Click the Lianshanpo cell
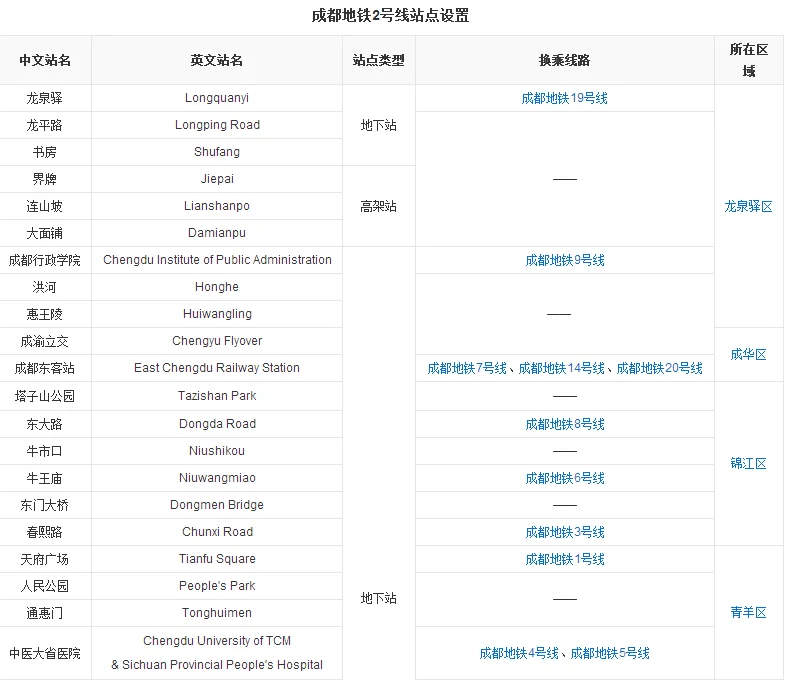785x680 pixels. point(217,206)
